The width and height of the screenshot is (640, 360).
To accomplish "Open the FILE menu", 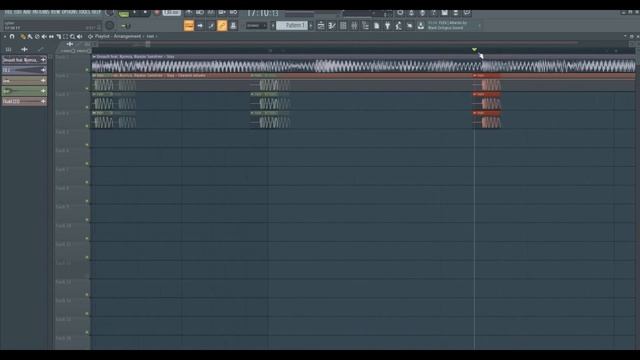I will (x=8, y=13).
